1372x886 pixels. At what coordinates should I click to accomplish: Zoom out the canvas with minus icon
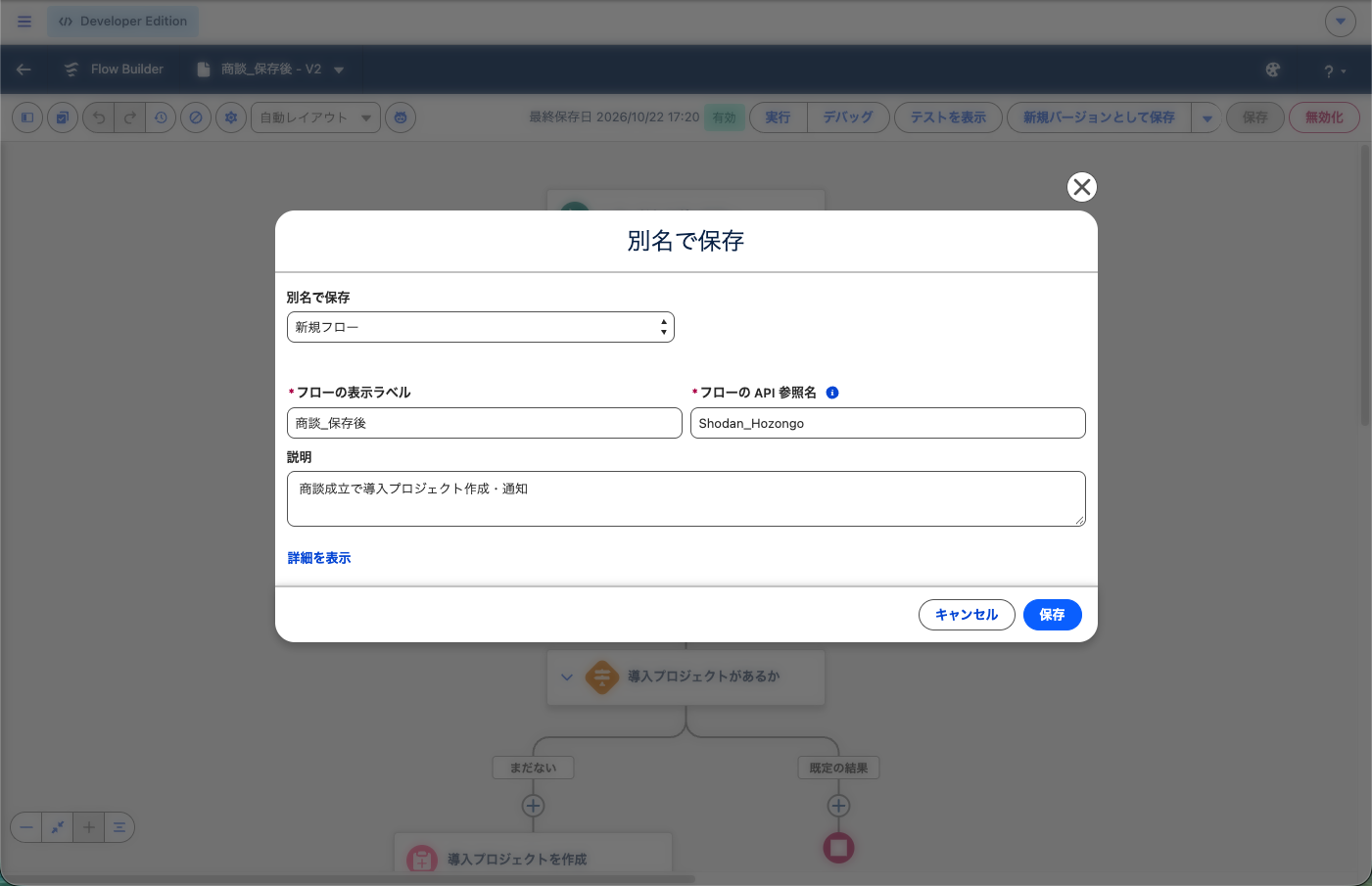pos(26,827)
